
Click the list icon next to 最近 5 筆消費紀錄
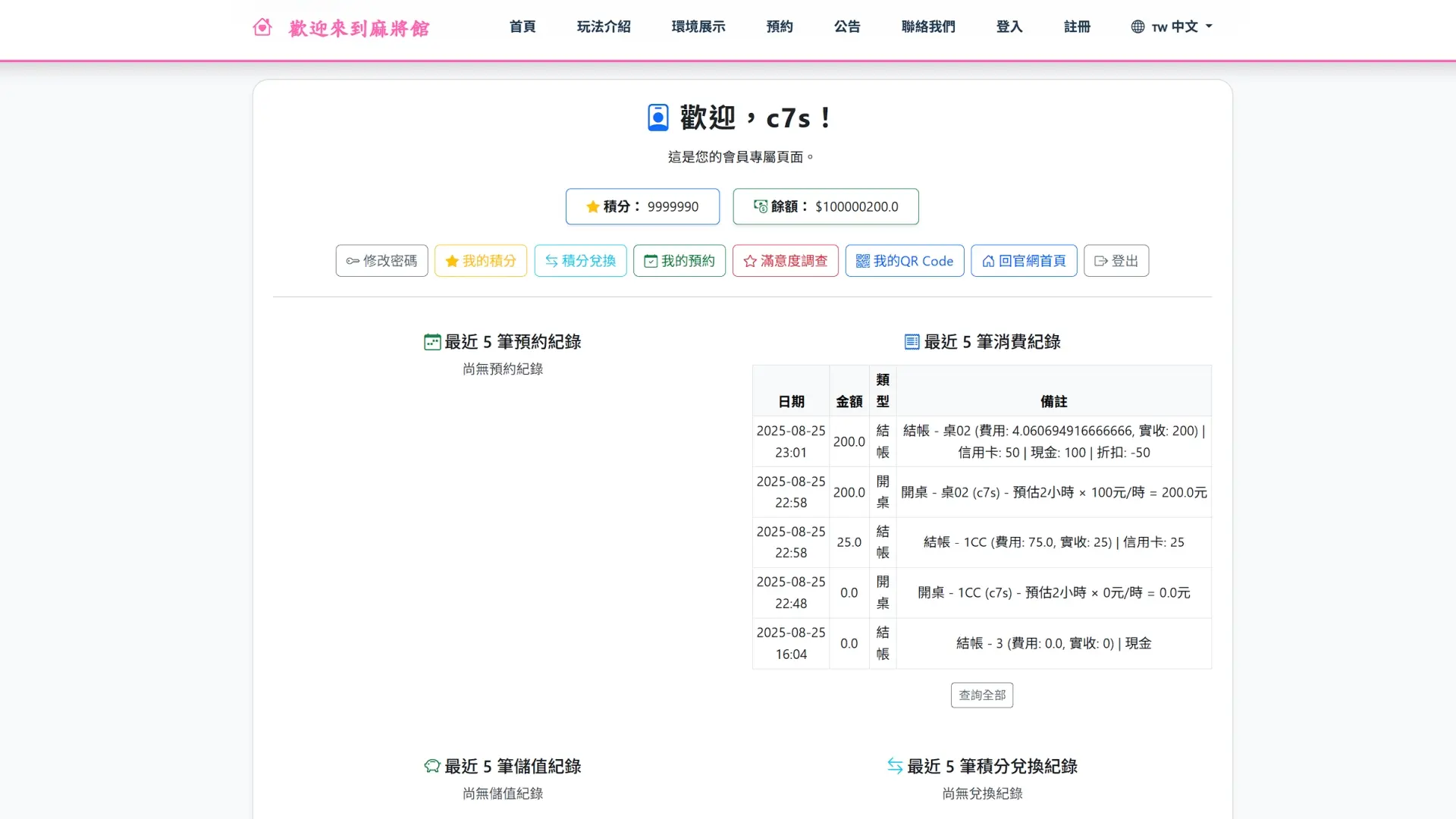click(912, 342)
